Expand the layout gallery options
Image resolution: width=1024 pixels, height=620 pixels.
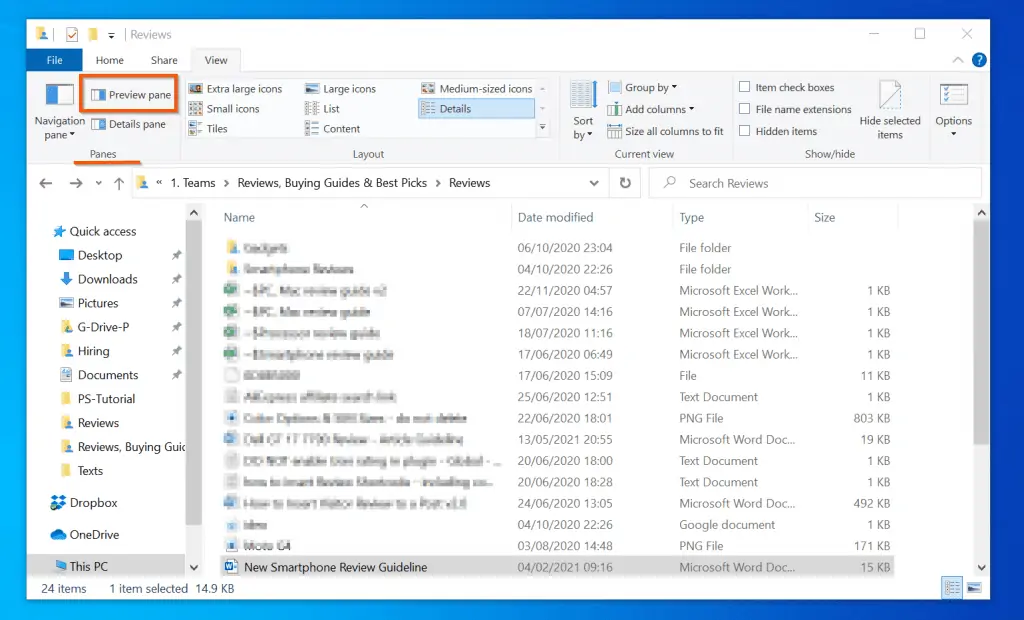pos(542,127)
